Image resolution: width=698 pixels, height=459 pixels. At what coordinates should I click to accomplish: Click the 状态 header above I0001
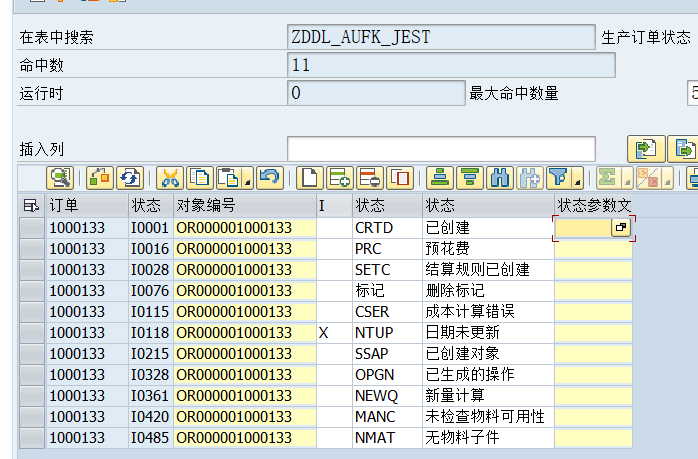pyautogui.click(x=150, y=205)
